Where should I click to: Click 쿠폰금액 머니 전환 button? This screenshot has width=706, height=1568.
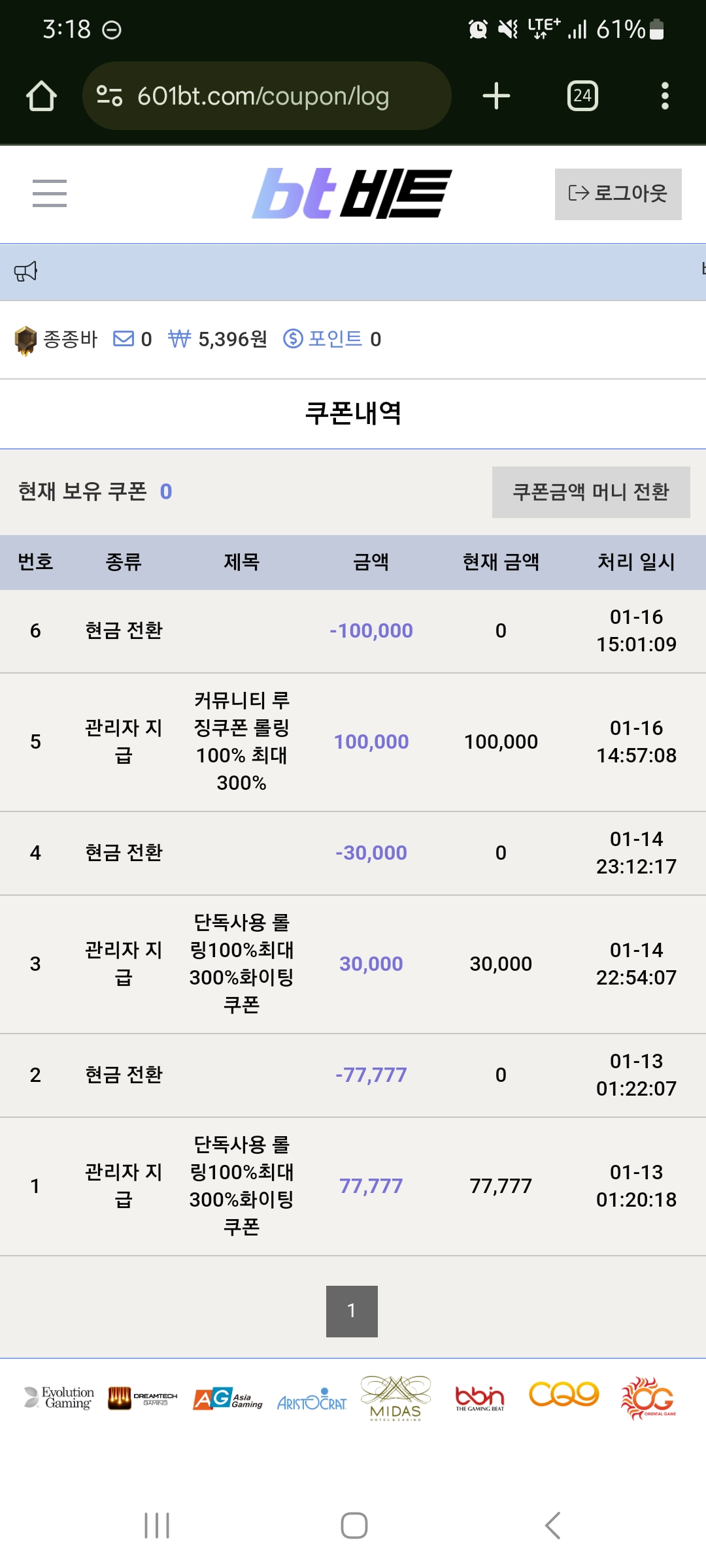[x=591, y=492]
